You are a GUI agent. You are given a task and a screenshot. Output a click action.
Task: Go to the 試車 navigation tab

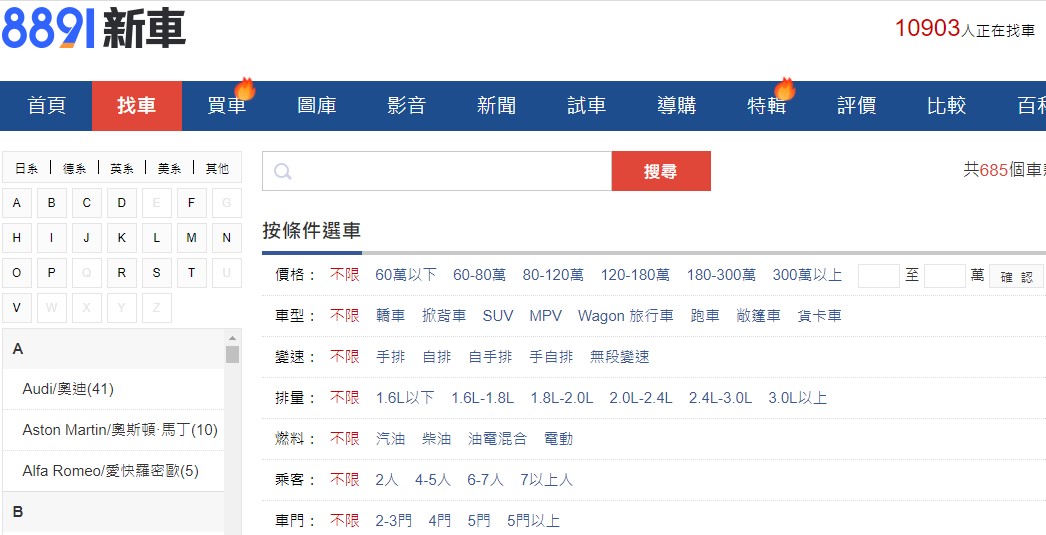click(x=586, y=106)
